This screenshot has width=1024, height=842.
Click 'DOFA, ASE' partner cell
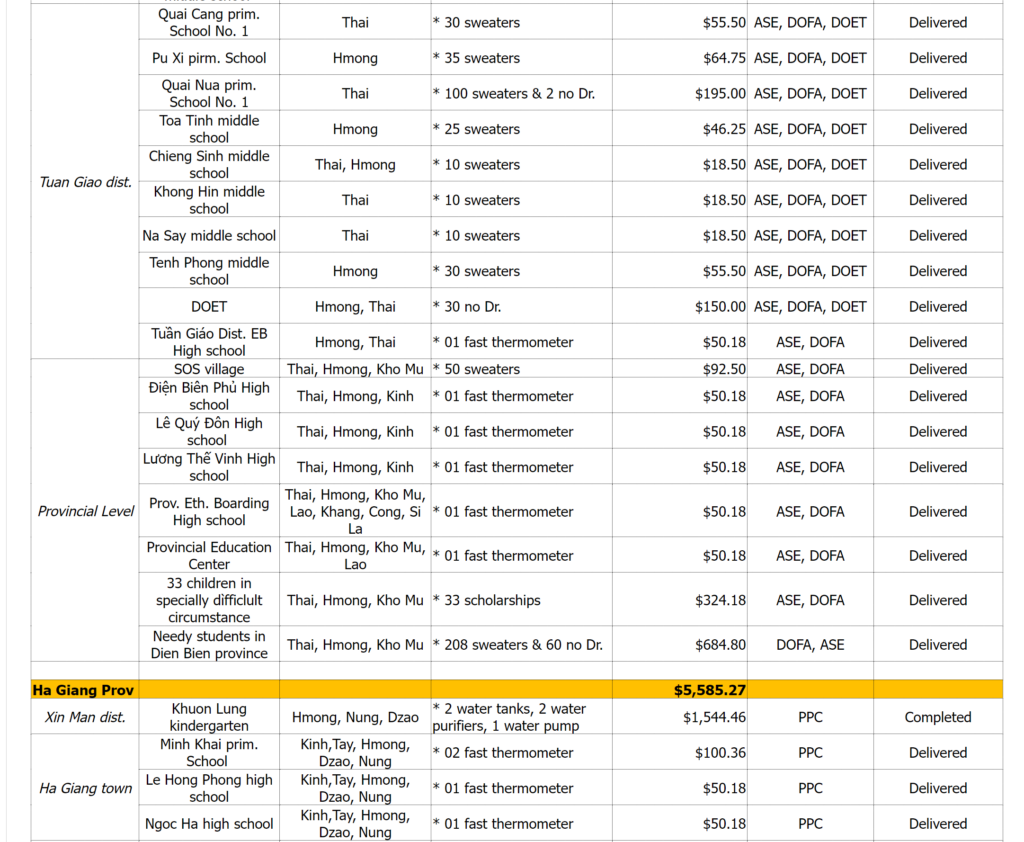pyautogui.click(x=810, y=644)
